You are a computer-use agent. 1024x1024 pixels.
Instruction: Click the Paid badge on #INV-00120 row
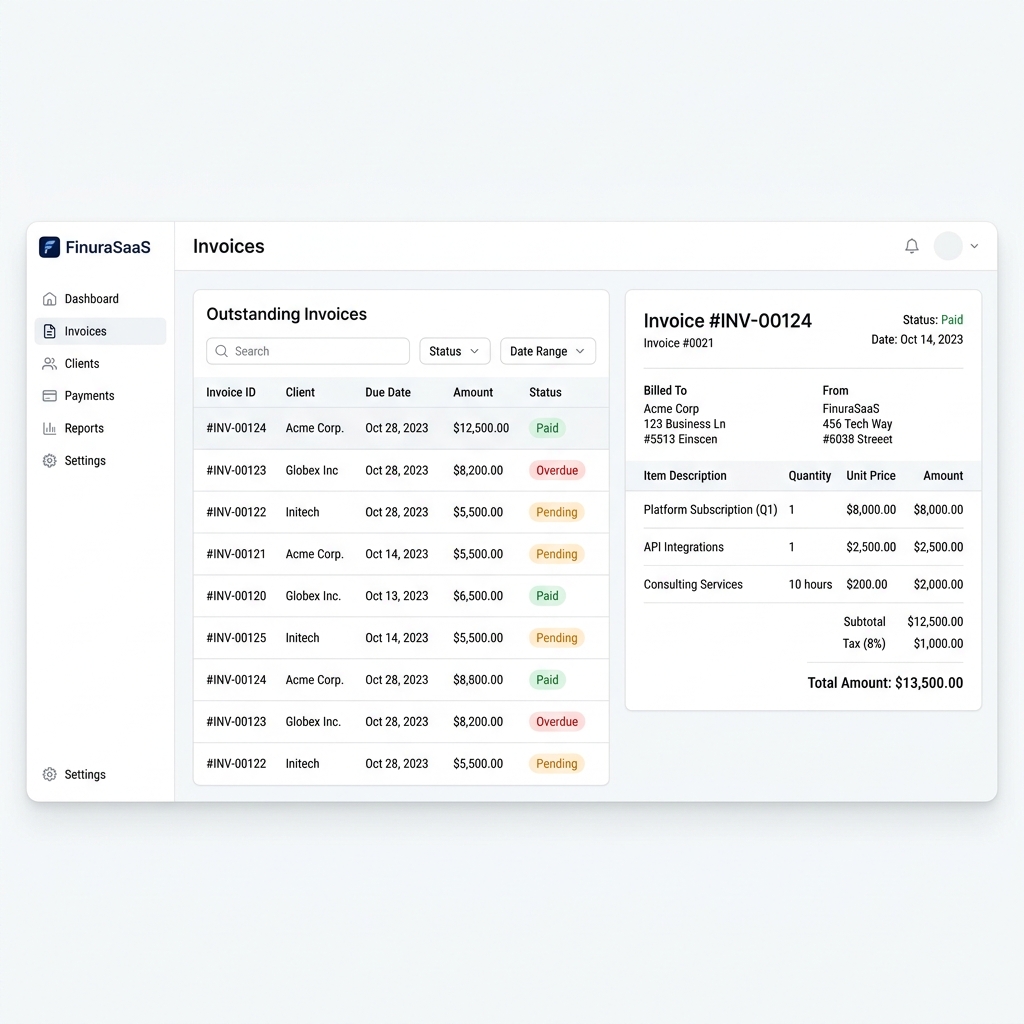pyautogui.click(x=547, y=596)
